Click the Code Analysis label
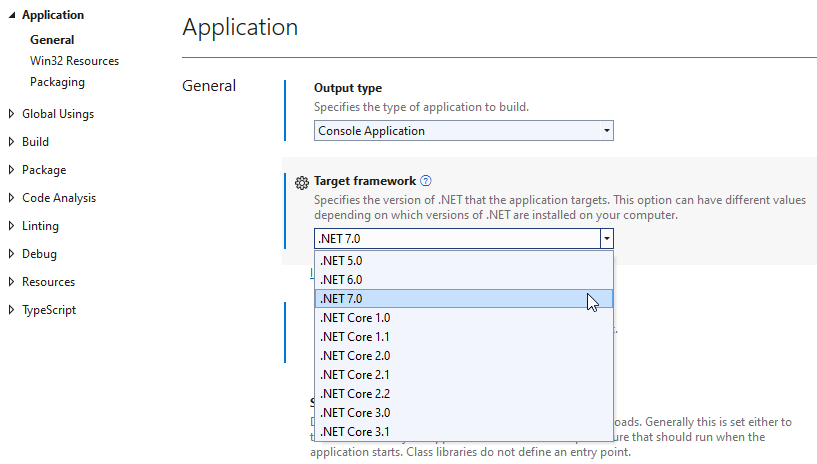This screenshot has width=817, height=464. coord(59,198)
